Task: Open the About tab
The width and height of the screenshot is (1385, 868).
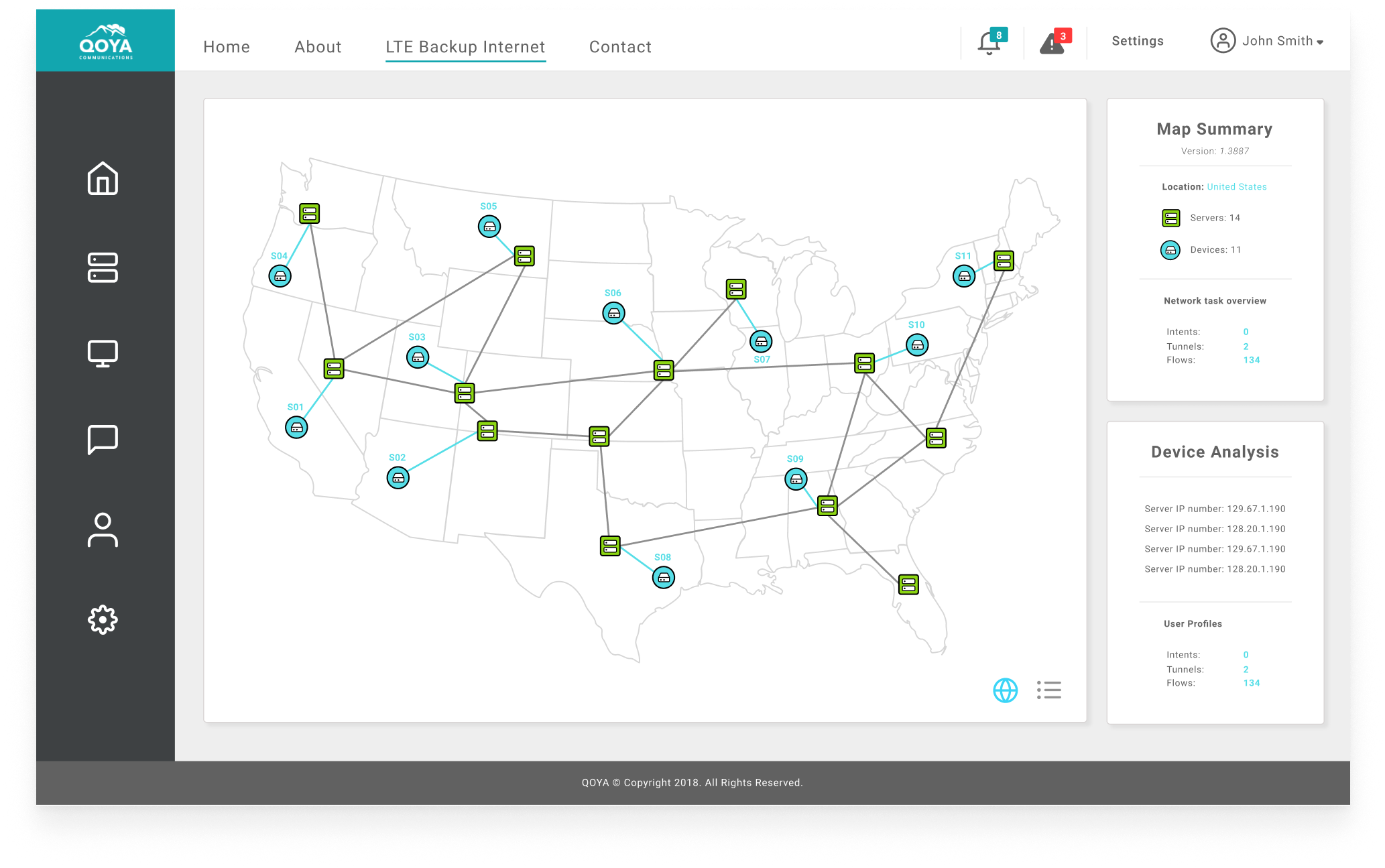Action: pyautogui.click(x=318, y=47)
